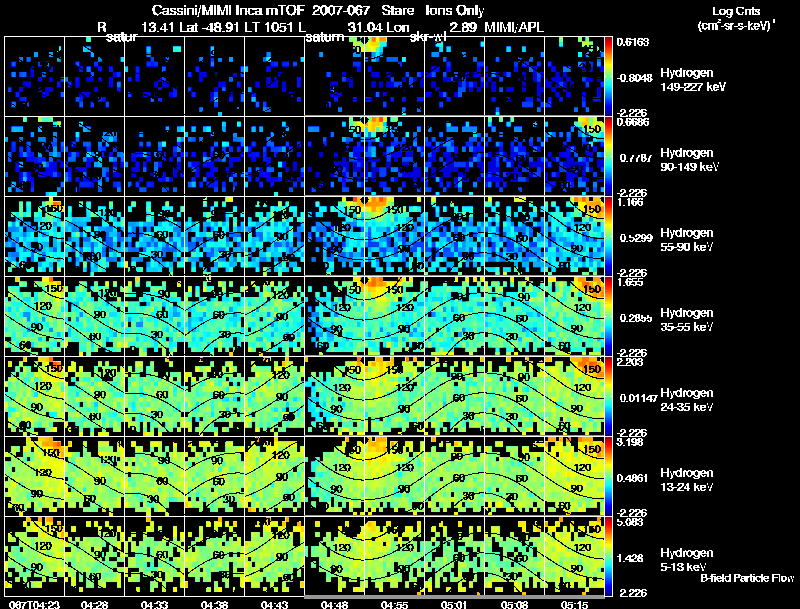Click the 04:38 panel in the 24-35 keV row
This screenshot has width=800, height=609.
[x=214, y=396]
